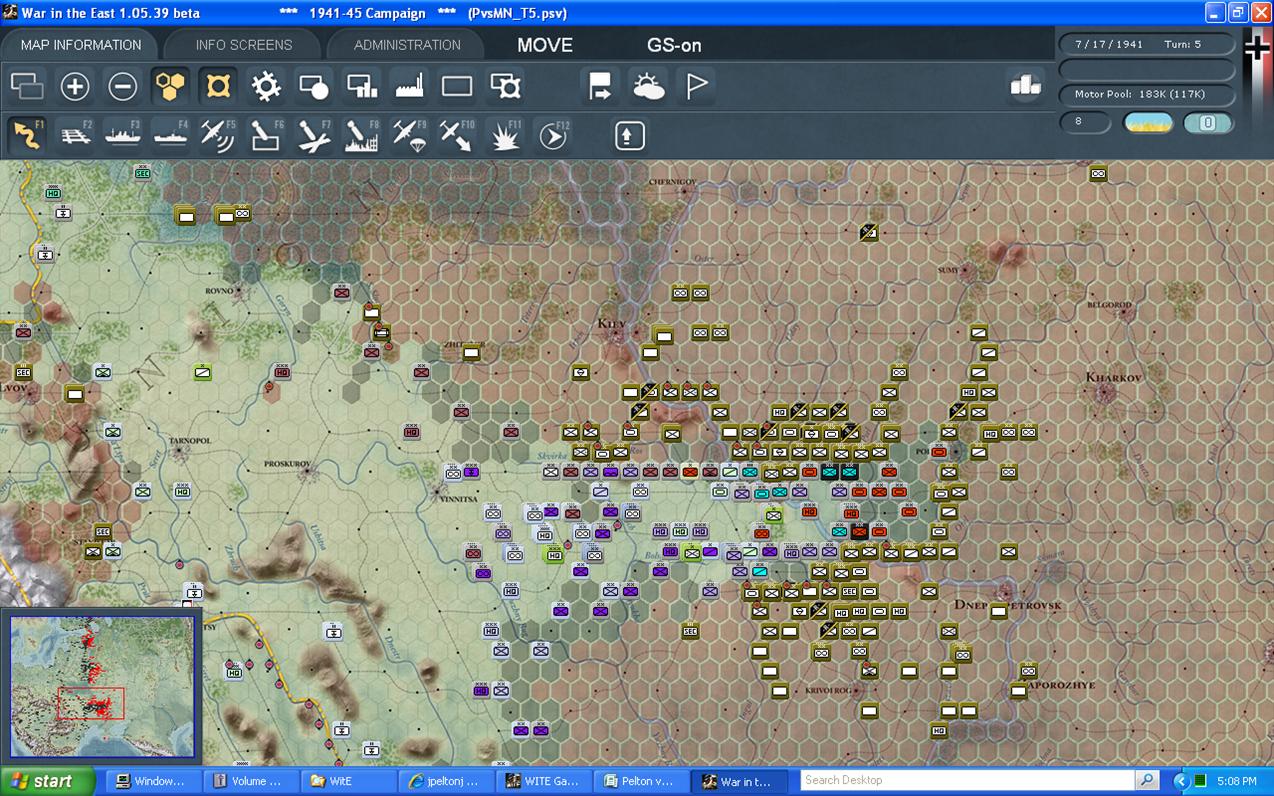Click the GS-on status label
The width and height of the screenshot is (1274, 796).
674,45
